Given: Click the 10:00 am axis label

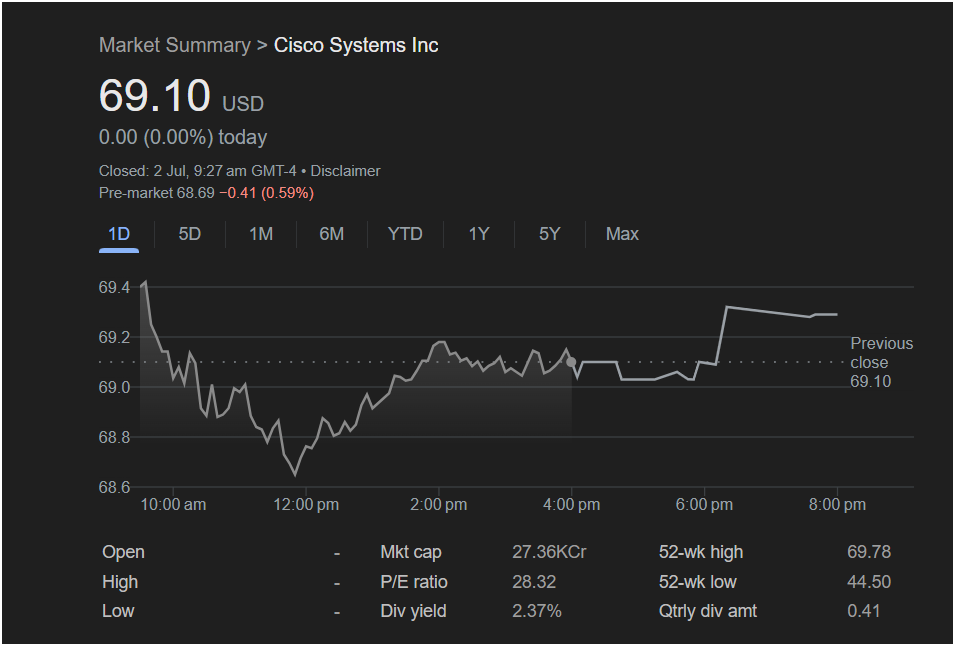Looking at the screenshot, I should click(173, 505).
